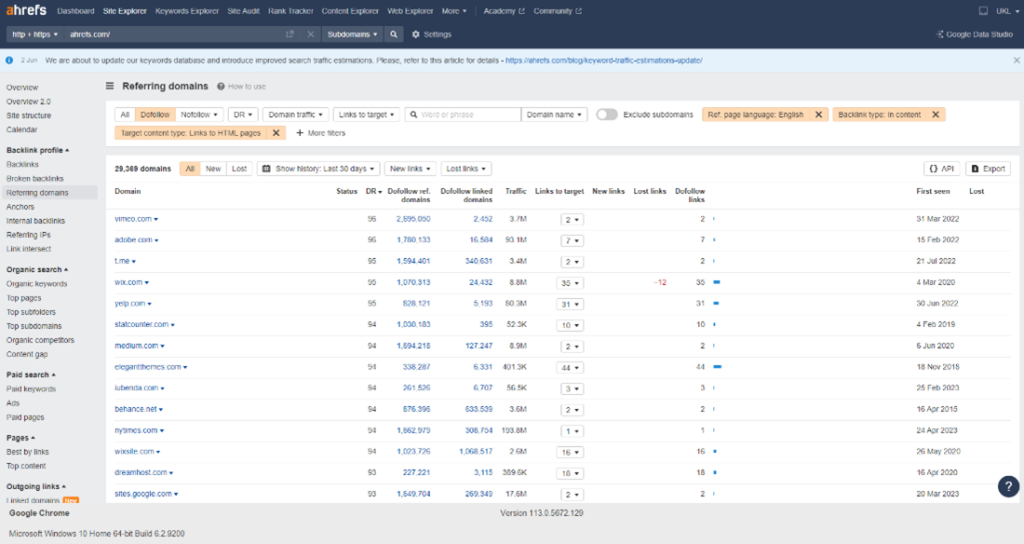Open the DR filter dropdown
Viewport: 1024px width, 544px height.
click(x=243, y=114)
